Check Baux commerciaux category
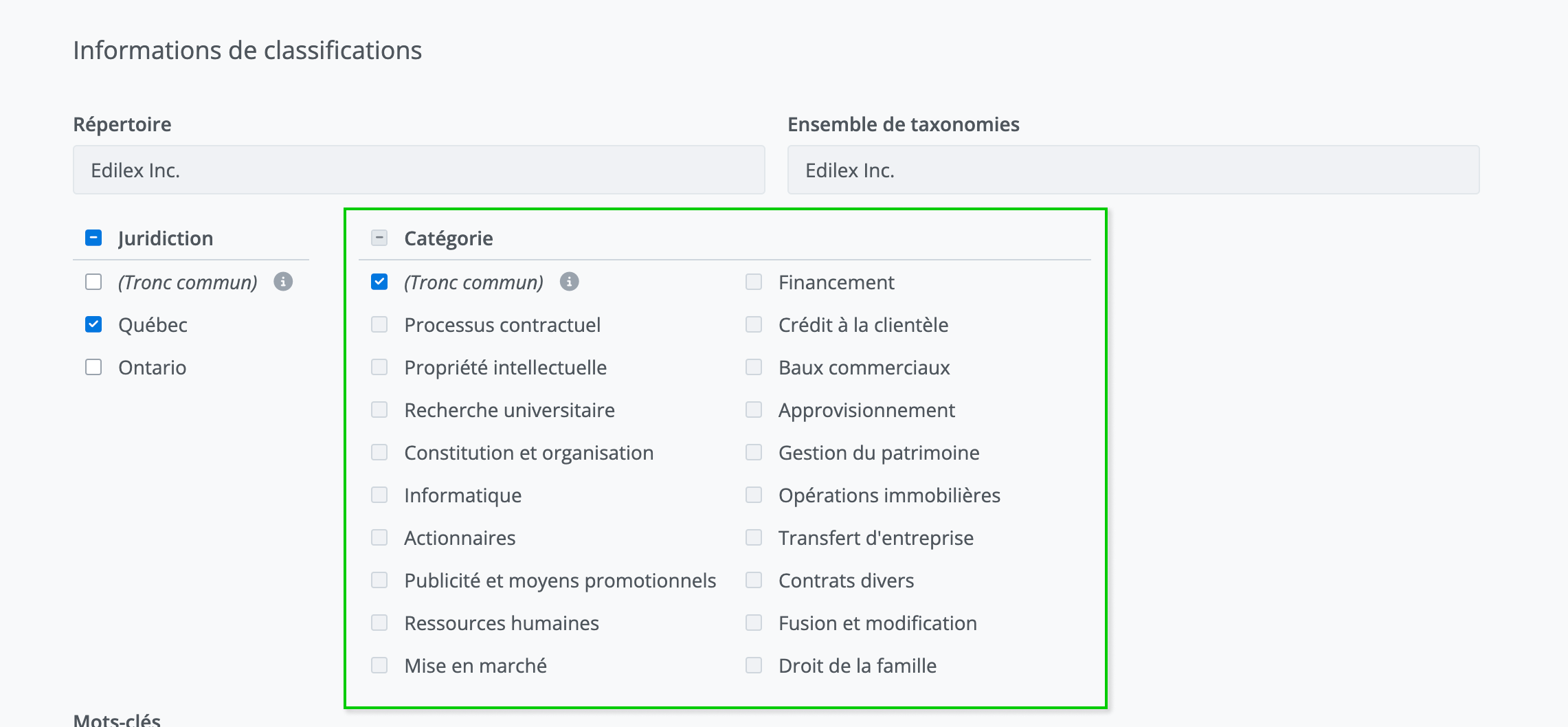Screen dimensions: 1568x727 (754, 367)
